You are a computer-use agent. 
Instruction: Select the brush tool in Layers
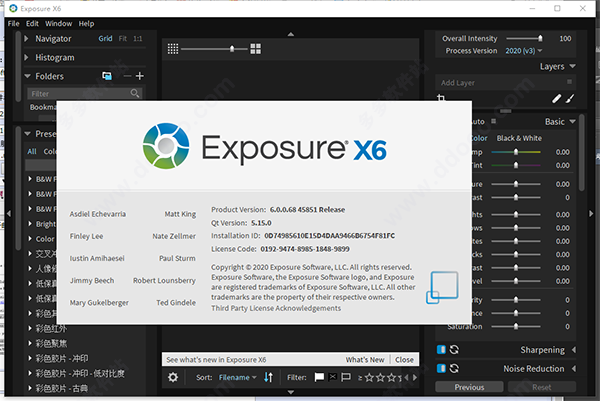pyautogui.click(x=570, y=99)
